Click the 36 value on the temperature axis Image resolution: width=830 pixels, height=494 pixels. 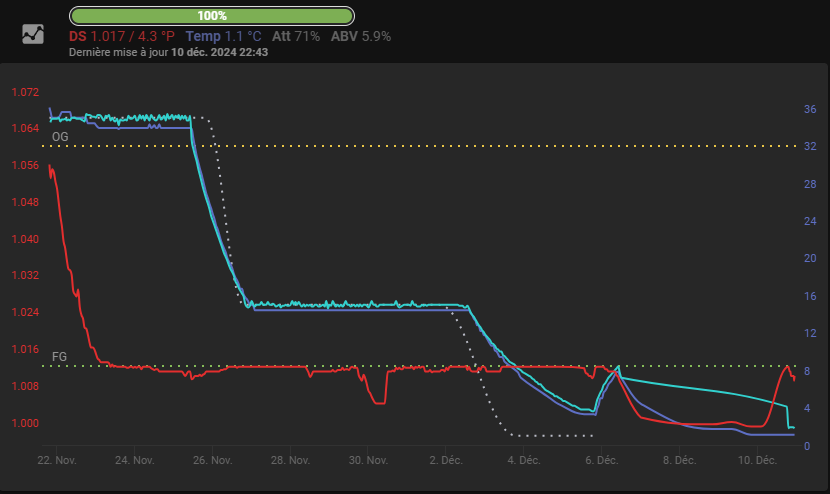tap(810, 109)
